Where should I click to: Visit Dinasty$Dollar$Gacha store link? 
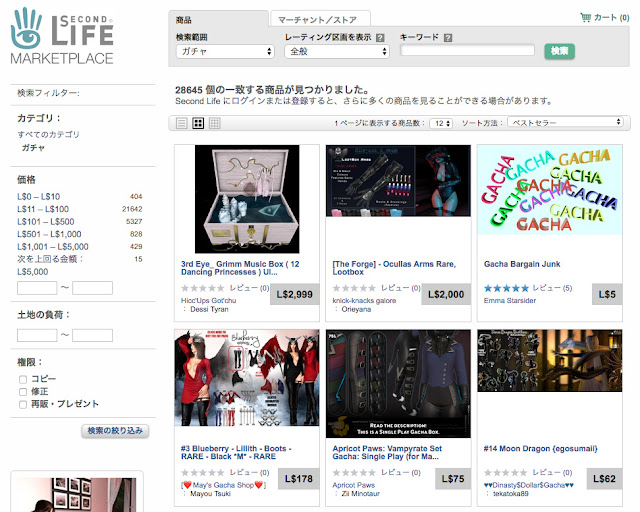pyautogui.click(x=529, y=485)
